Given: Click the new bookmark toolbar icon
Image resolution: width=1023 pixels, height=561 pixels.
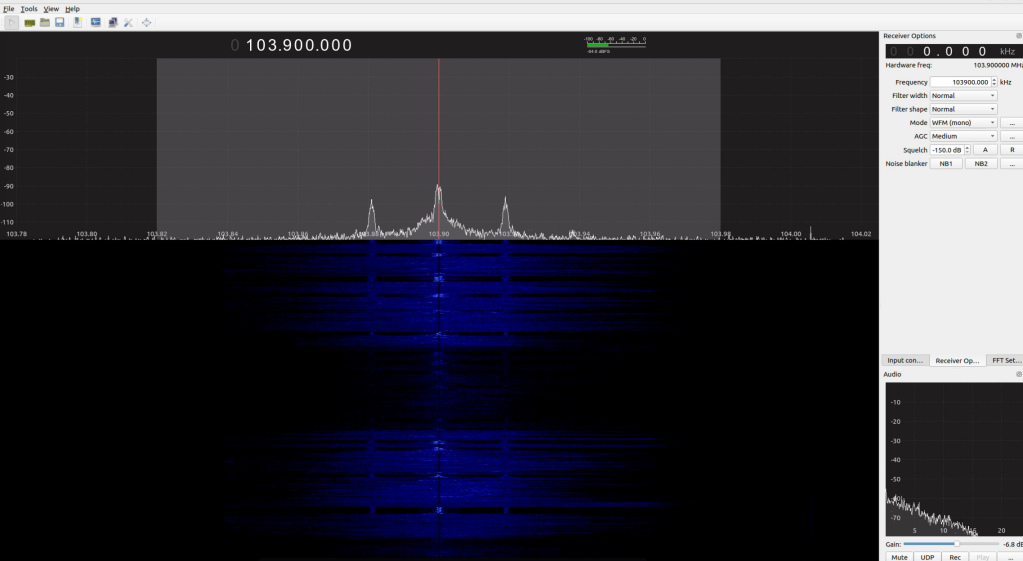Looking at the screenshot, I should point(77,22).
